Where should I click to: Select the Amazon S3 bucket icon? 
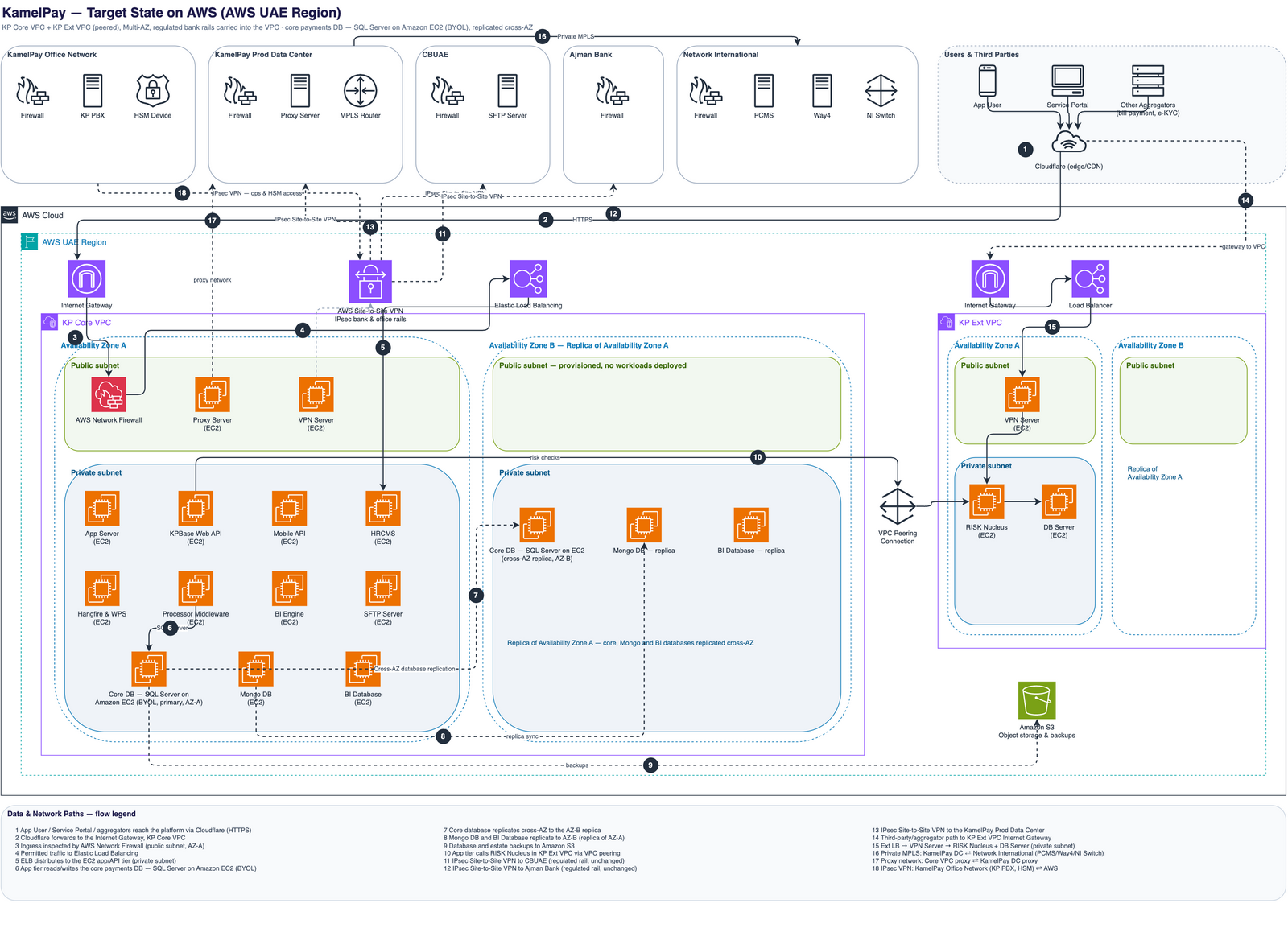pos(1037,700)
